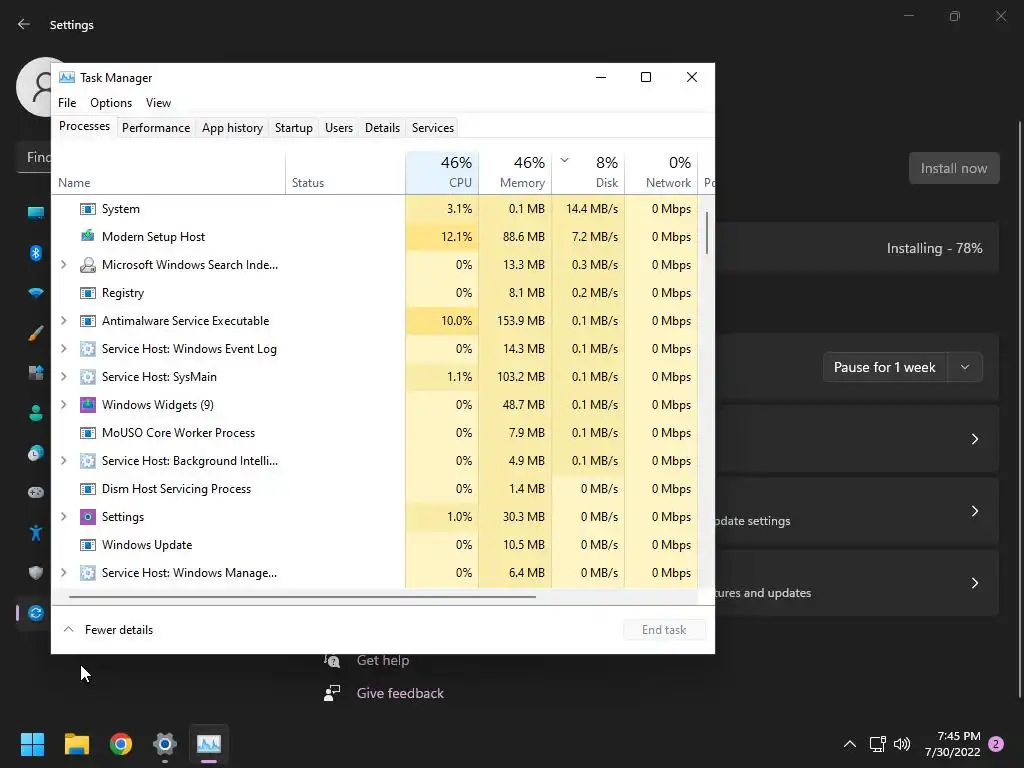The width and height of the screenshot is (1024, 768).
Task: Switch to the App history tab
Action: click(x=232, y=128)
